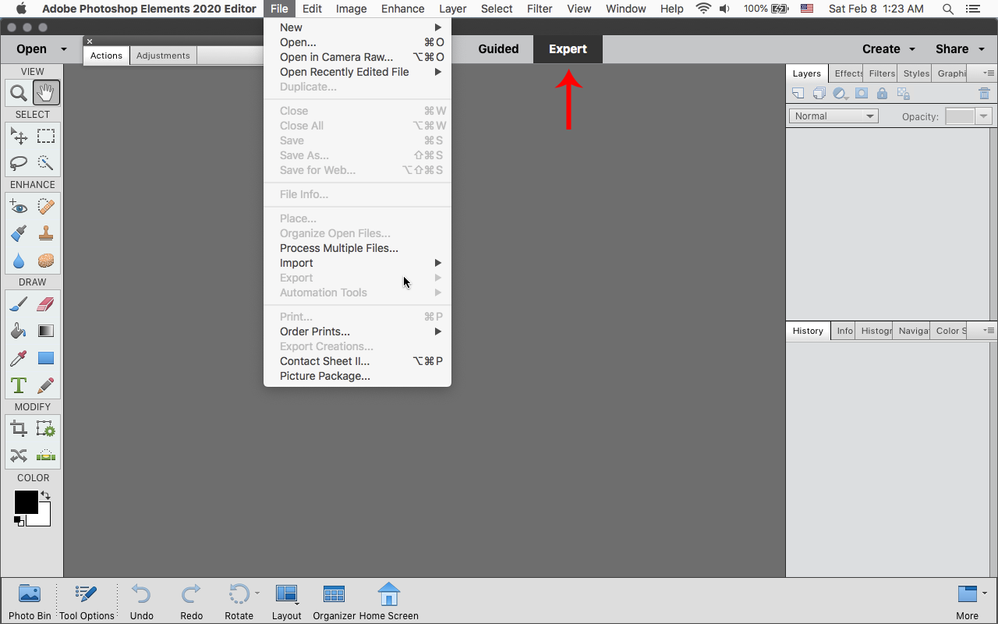The image size is (998, 624).
Task: Choose the Sponge tool
Action: [46, 260]
